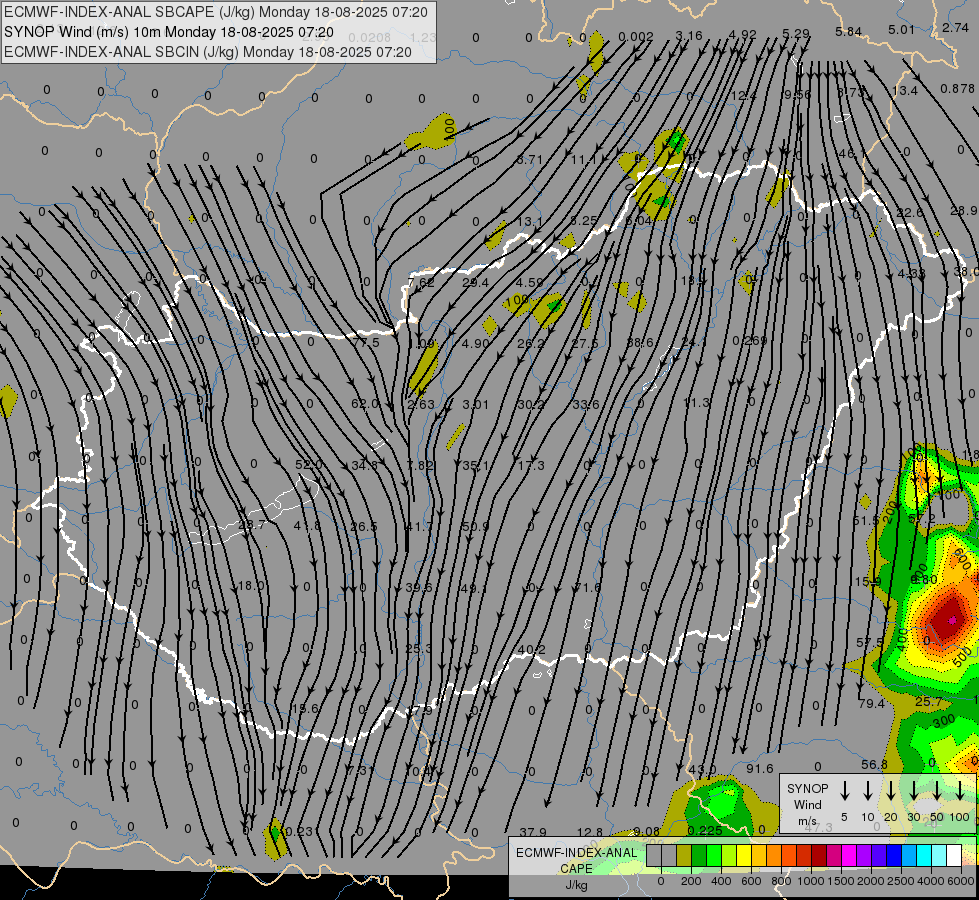The image size is (979, 900).
Task: Click the wind scale arrow above 30
Action: [914, 791]
